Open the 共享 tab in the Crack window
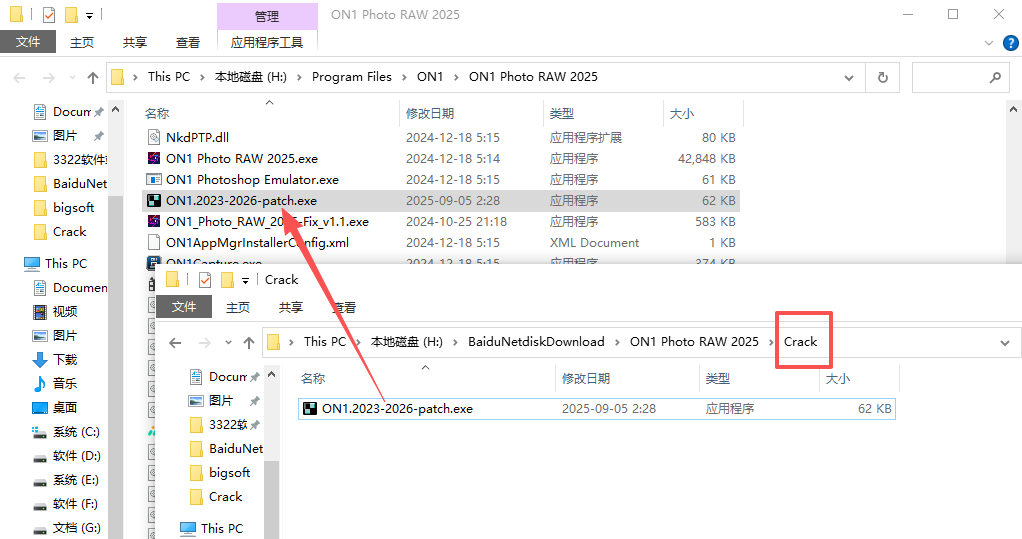This screenshot has height=539, width=1022. 291,307
